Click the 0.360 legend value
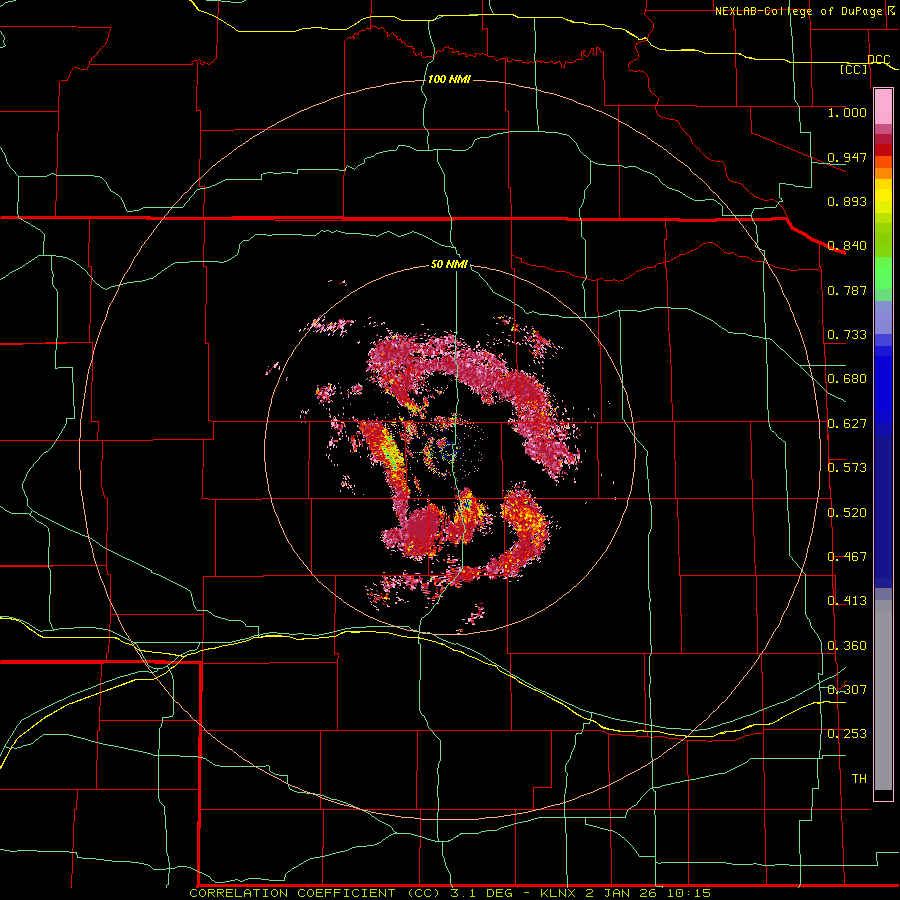900x900 pixels. pos(847,646)
